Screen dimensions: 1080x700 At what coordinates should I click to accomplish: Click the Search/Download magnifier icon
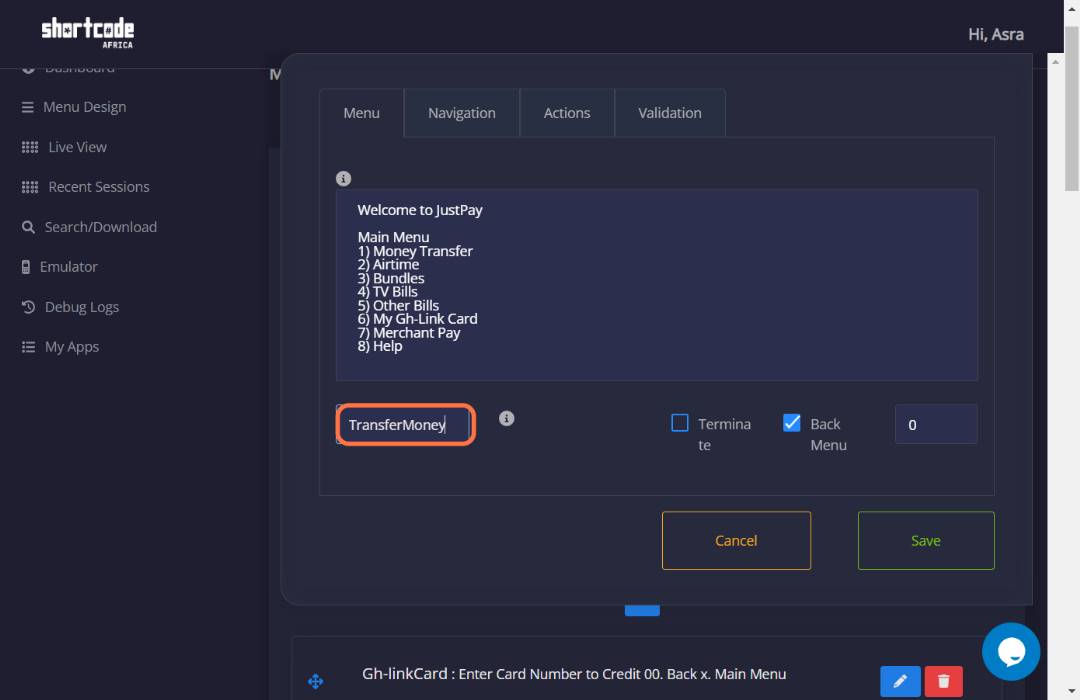[x=28, y=227]
